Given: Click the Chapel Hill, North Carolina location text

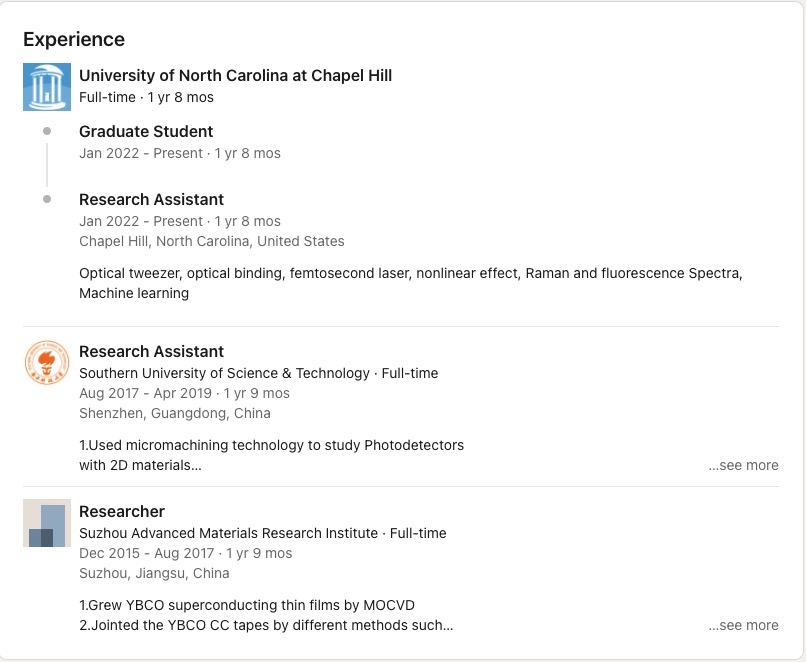Looking at the screenshot, I should [211, 241].
